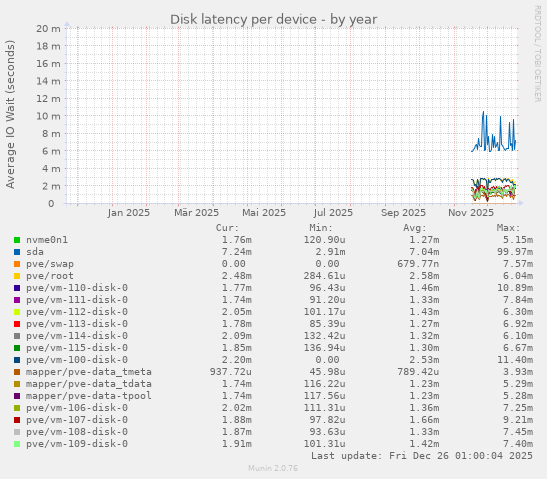547x479 pixels.
Task: Click the yellow pve/root legend swatch
Action: point(17,276)
